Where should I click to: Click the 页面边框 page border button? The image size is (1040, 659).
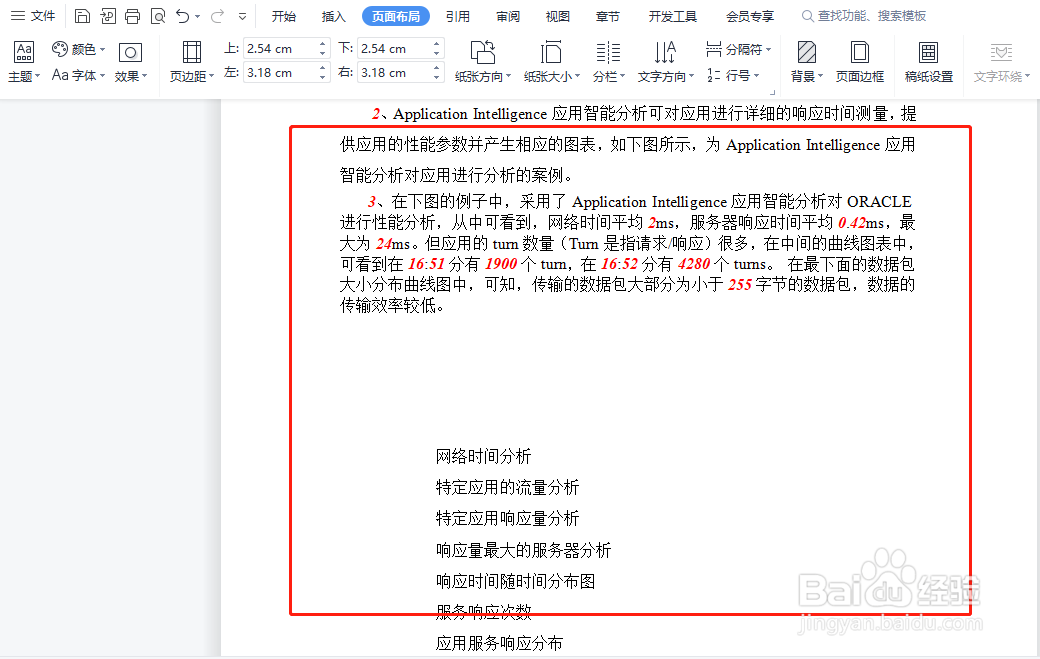(860, 62)
